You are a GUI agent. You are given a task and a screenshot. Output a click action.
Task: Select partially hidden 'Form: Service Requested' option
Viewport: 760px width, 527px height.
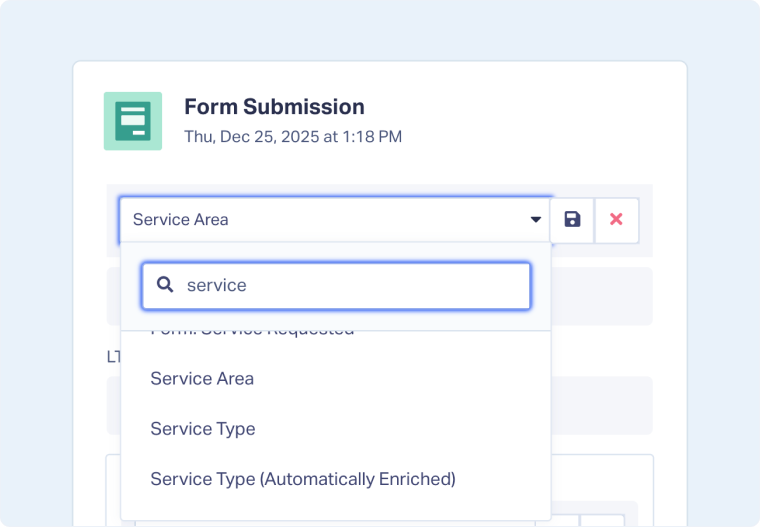tap(252, 333)
